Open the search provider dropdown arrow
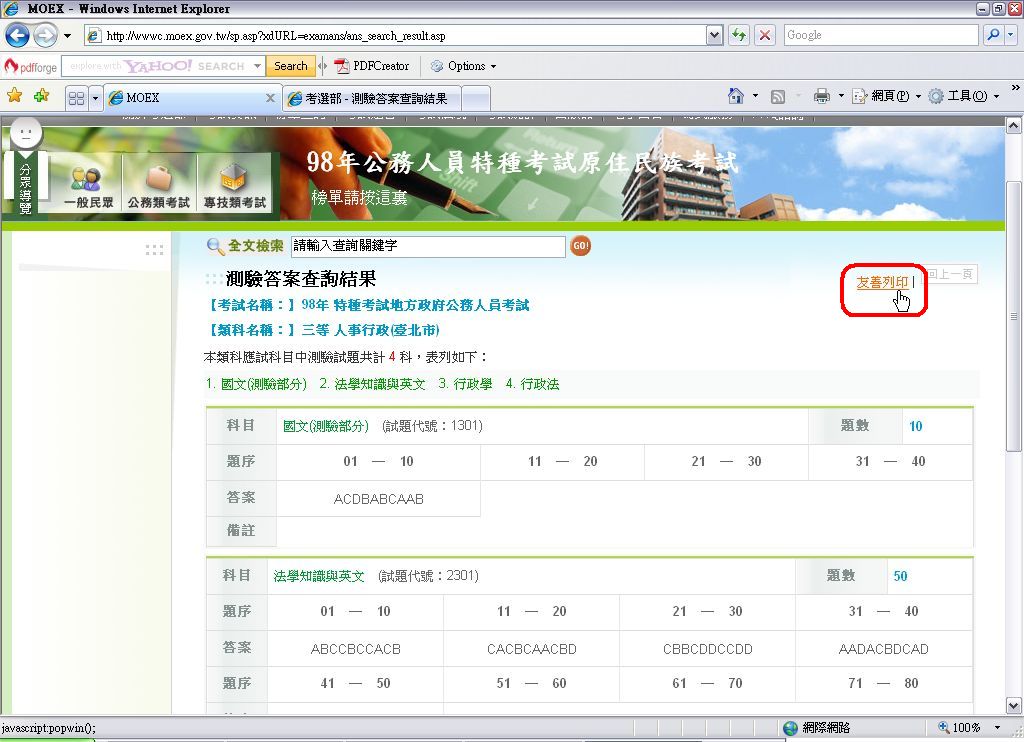The width and height of the screenshot is (1024, 742). coord(1012,35)
